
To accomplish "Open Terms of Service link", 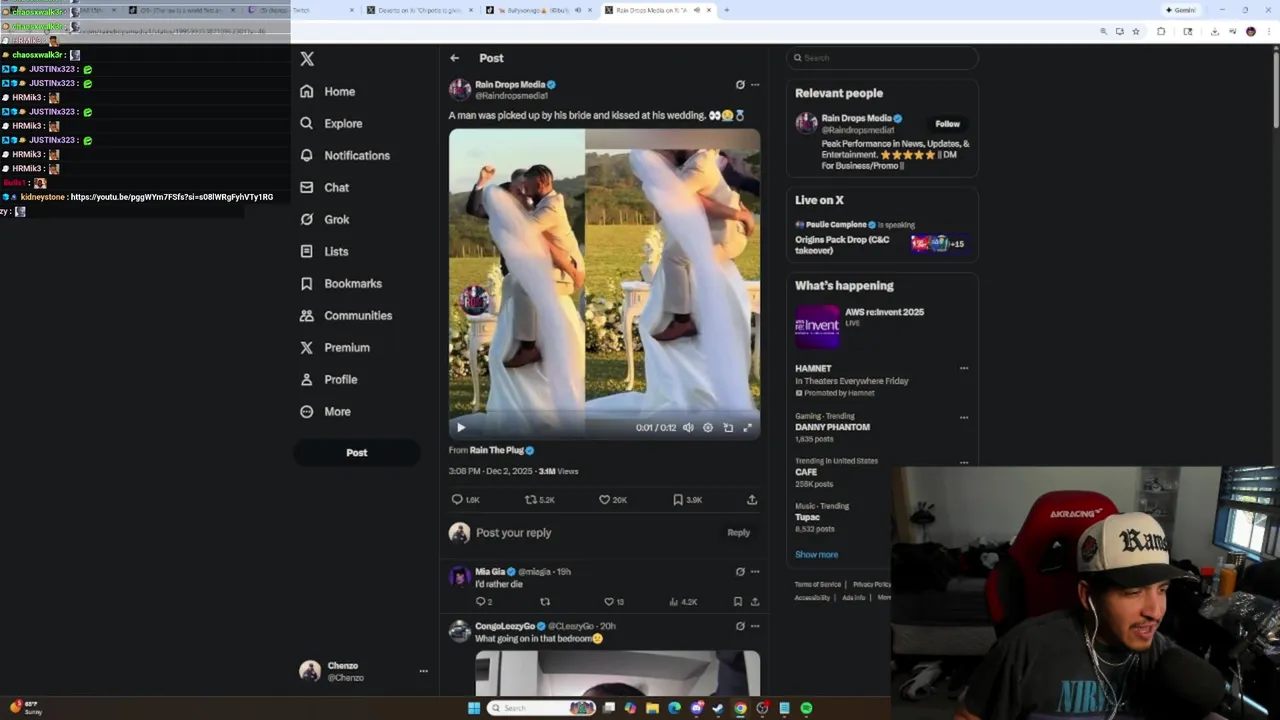I will click(818, 584).
